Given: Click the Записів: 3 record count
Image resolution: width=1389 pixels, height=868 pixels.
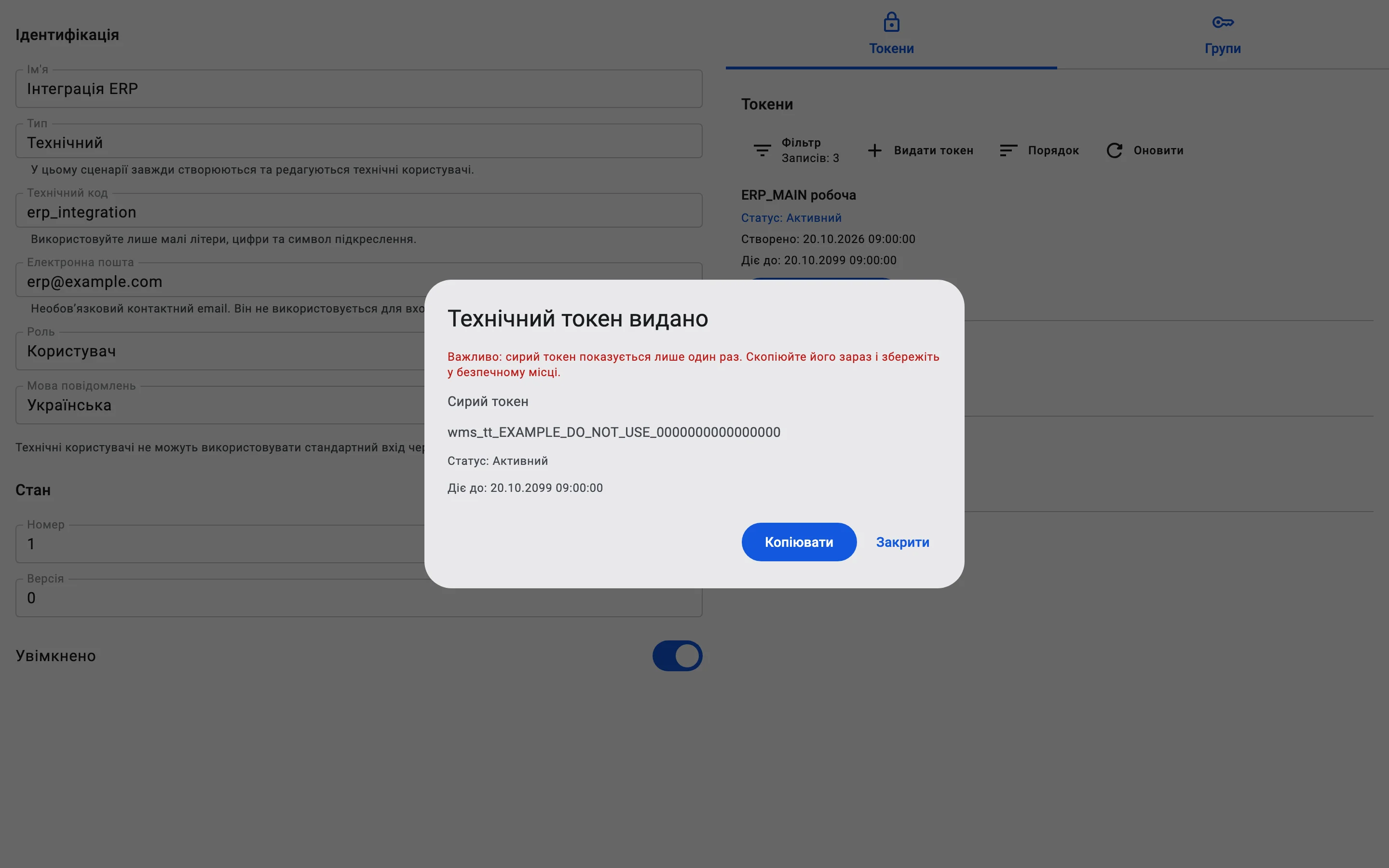Looking at the screenshot, I should pos(810,159).
